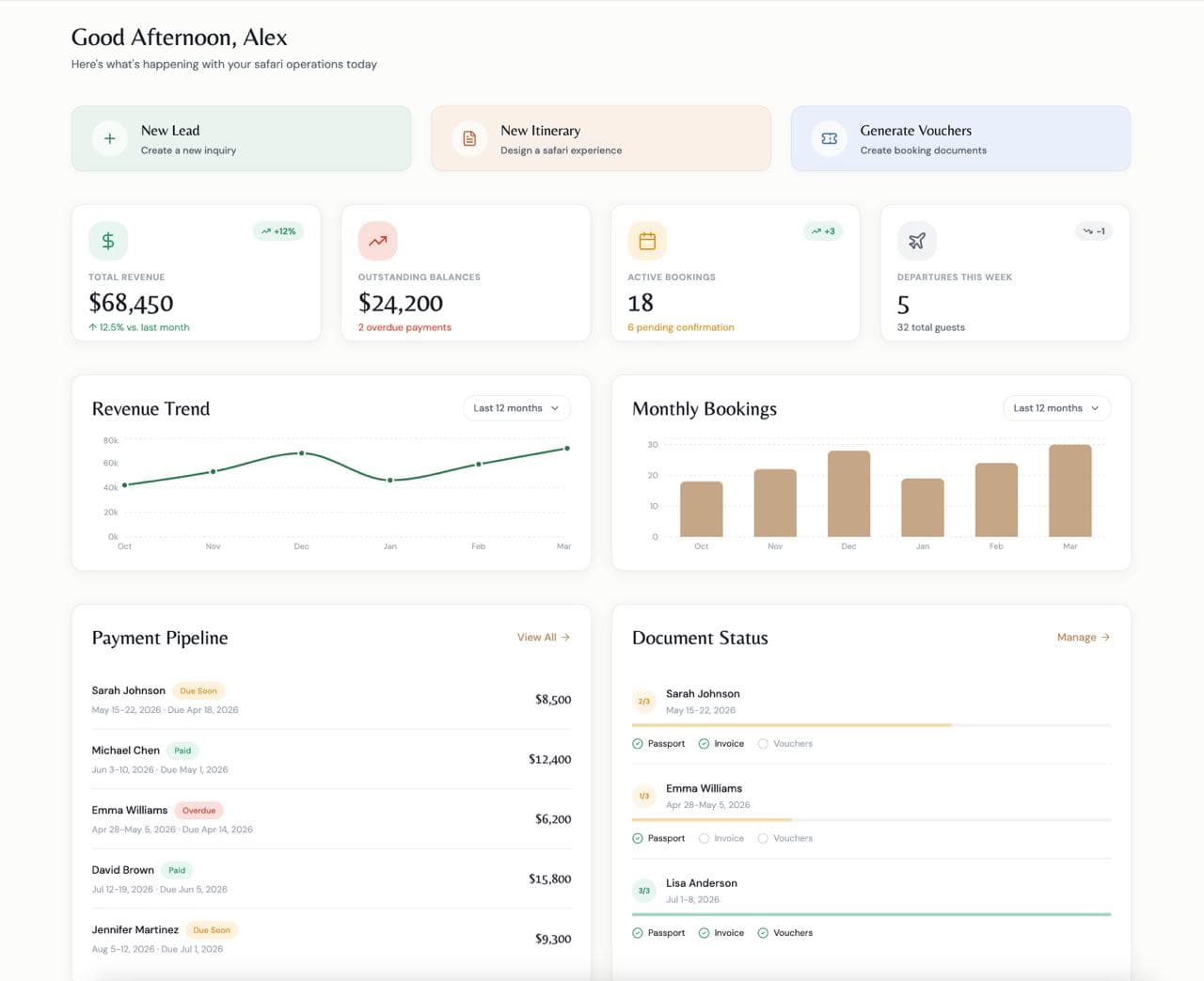Click '2 overdue payments' text
The width and height of the screenshot is (1204, 981).
(x=404, y=327)
